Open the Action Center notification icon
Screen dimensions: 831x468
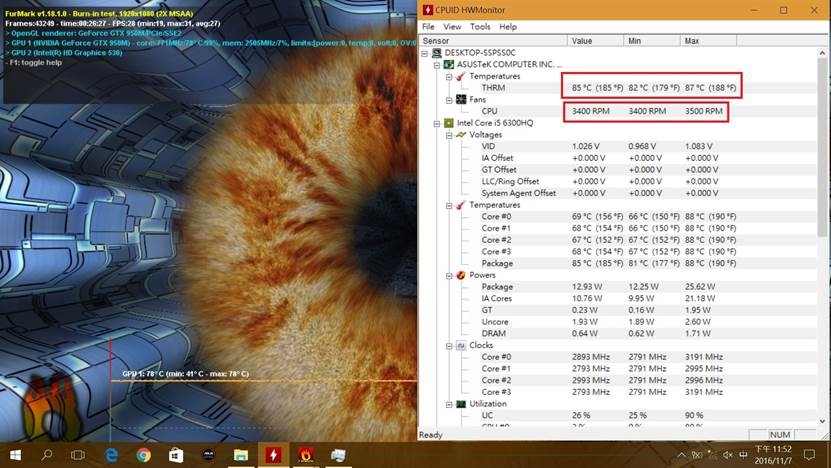tap(809, 455)
